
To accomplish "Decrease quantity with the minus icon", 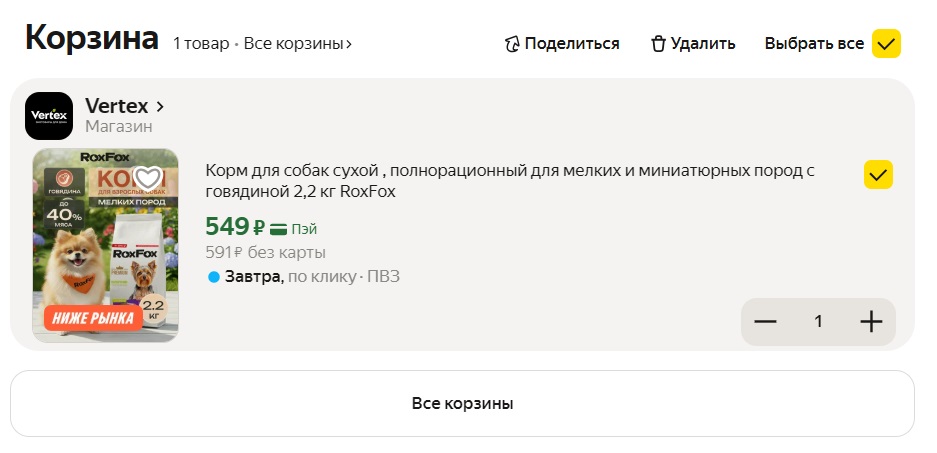I will coord(765,321).
